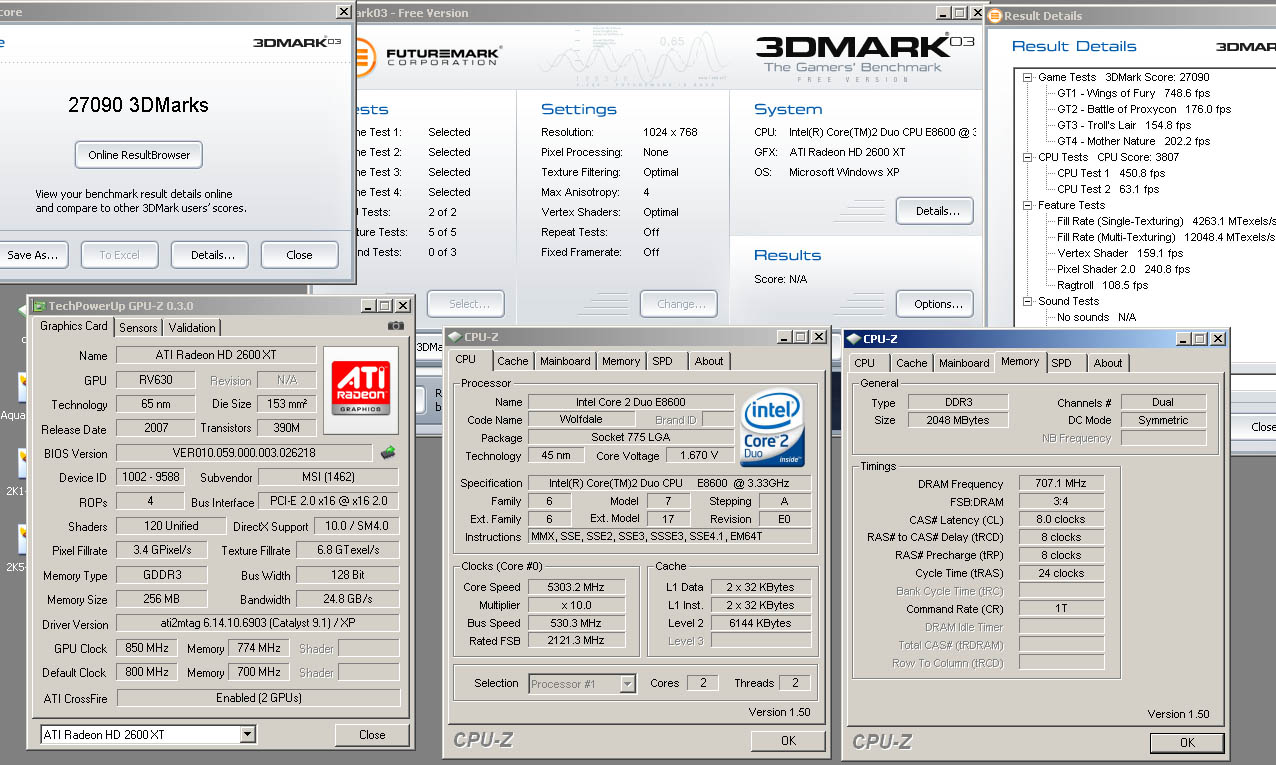
Task: Click the BIOS save chip icon in GPU-Z
Action: (x=388, y=453)
